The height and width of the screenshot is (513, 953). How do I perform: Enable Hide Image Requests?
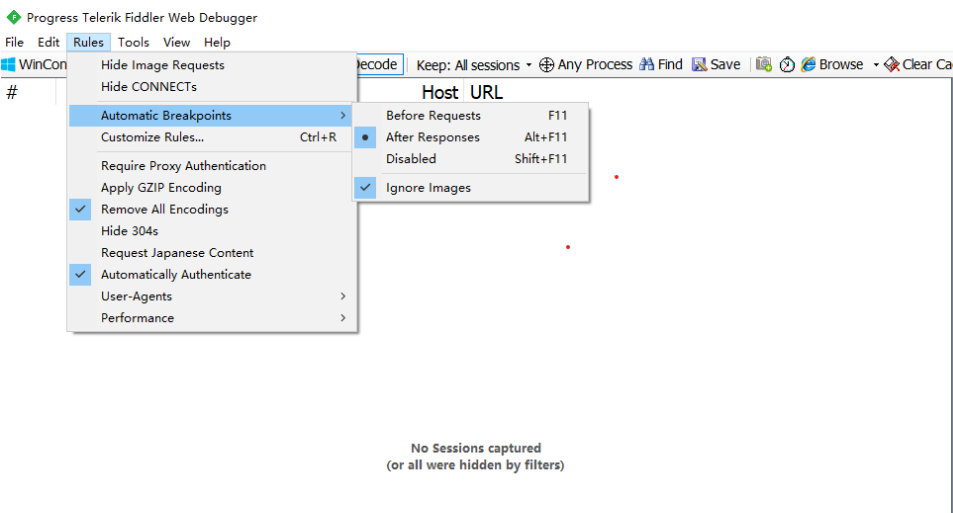click(212, 65)
